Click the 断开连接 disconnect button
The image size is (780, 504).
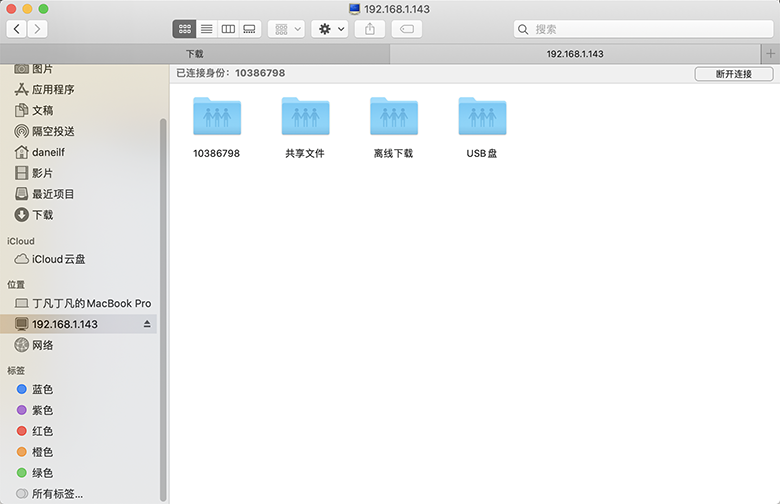point(733,74)
